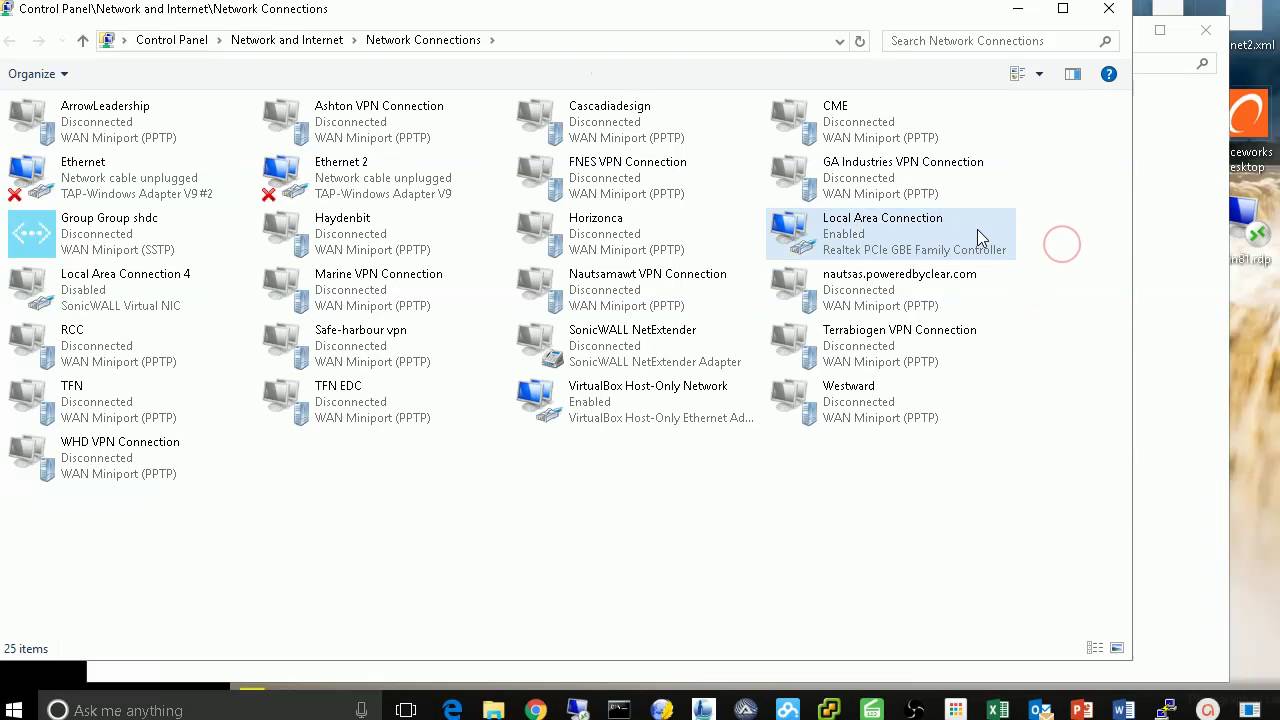
Task: Click the "25 items" status text
Action: [26, 649]
